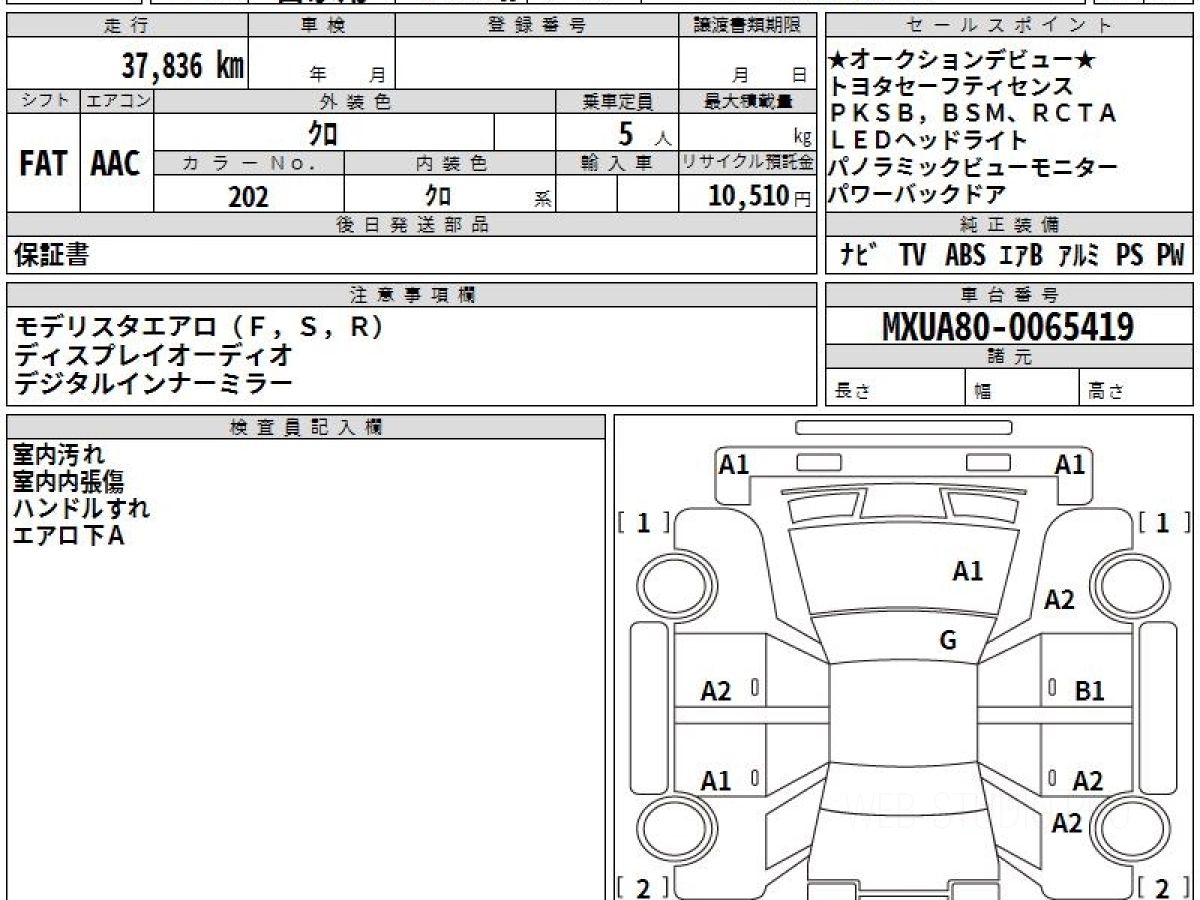The image size is (1200, 900).
Task: Click the 乗車定員 header
Action: point(617,101)
